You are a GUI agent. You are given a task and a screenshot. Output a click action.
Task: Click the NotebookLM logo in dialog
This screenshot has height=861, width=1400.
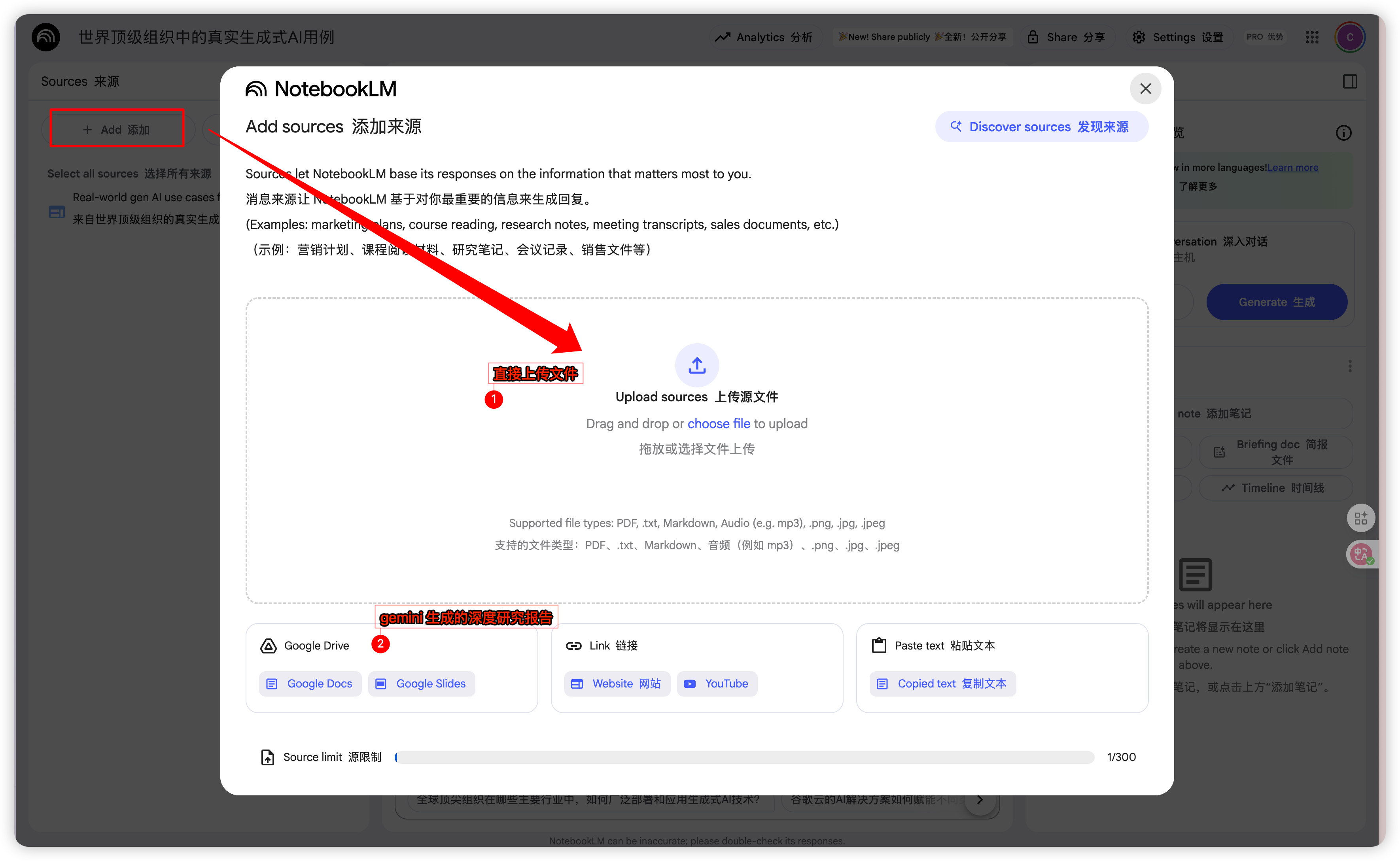pyautogui.click(x=321, y=89)
